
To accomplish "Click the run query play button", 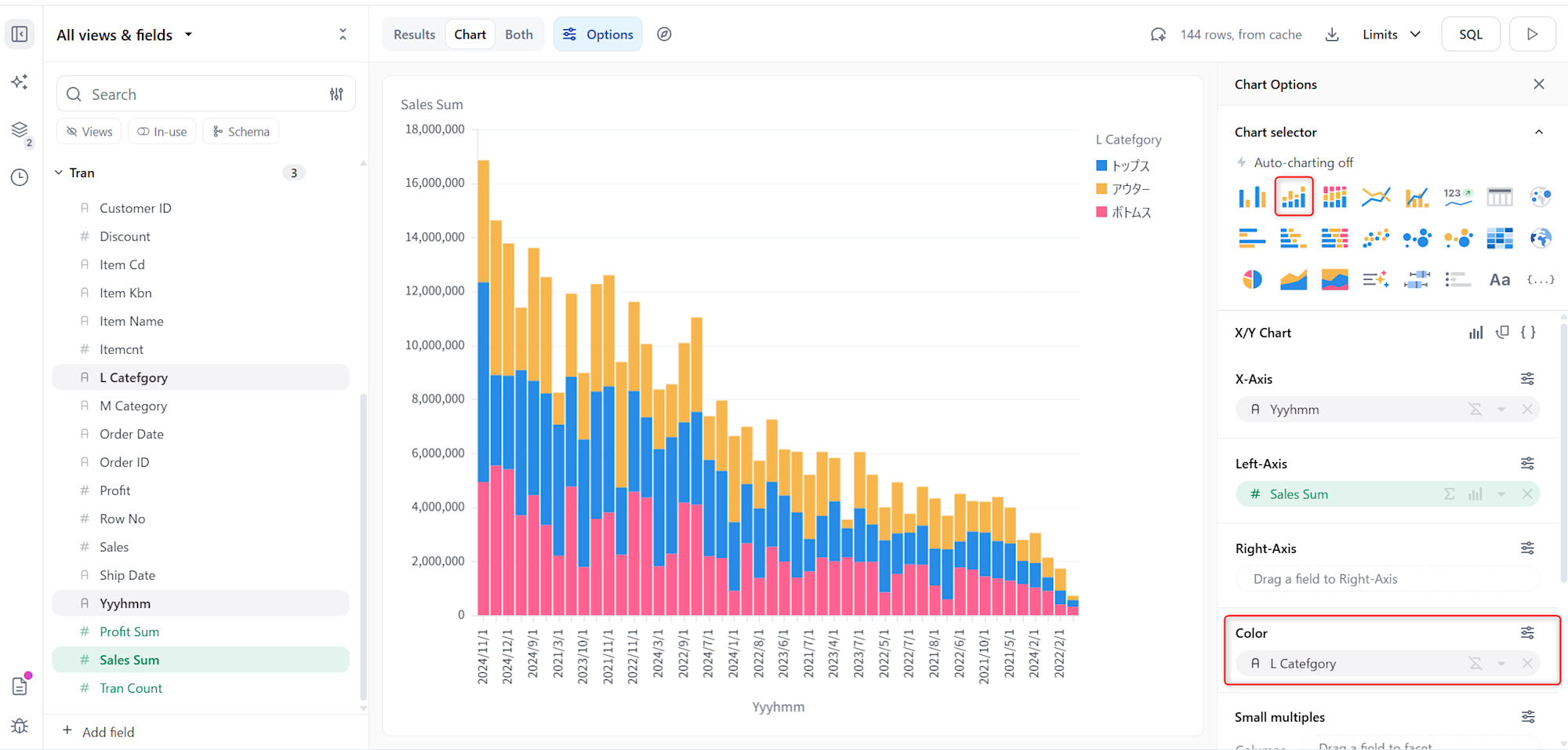I will (x=1532, y=35).
